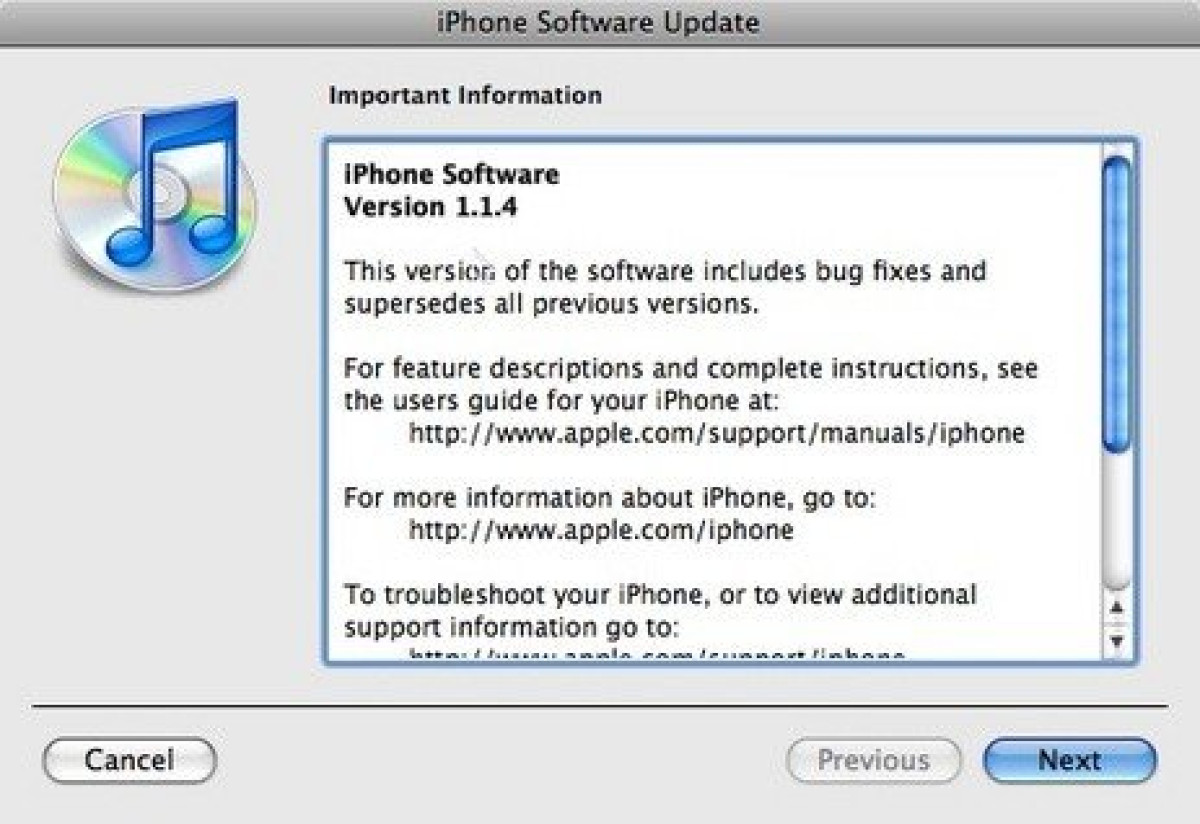Click the scroll up arrow
The image size is (1200, 824).
(1117, 607)
